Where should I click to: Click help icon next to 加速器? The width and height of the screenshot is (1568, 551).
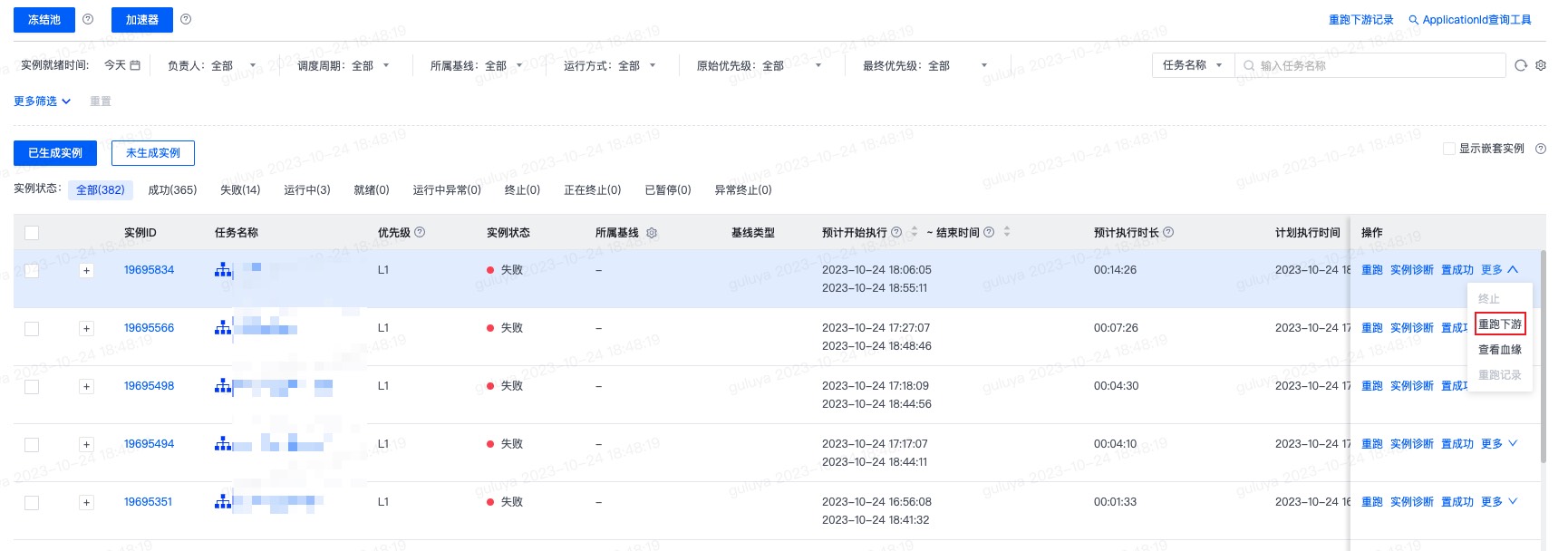(186, 19)
